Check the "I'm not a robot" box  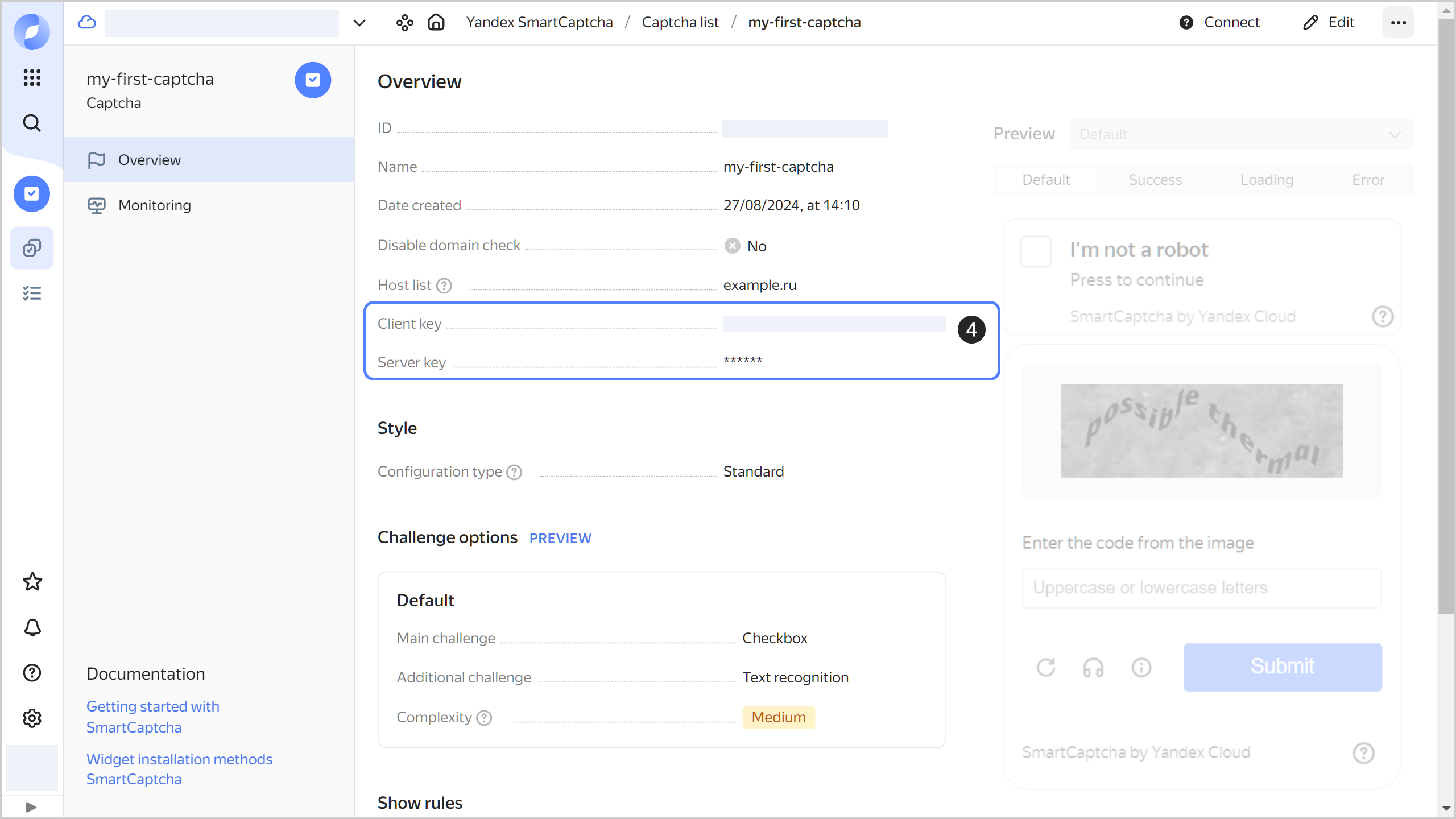[x=1036, y=250]
